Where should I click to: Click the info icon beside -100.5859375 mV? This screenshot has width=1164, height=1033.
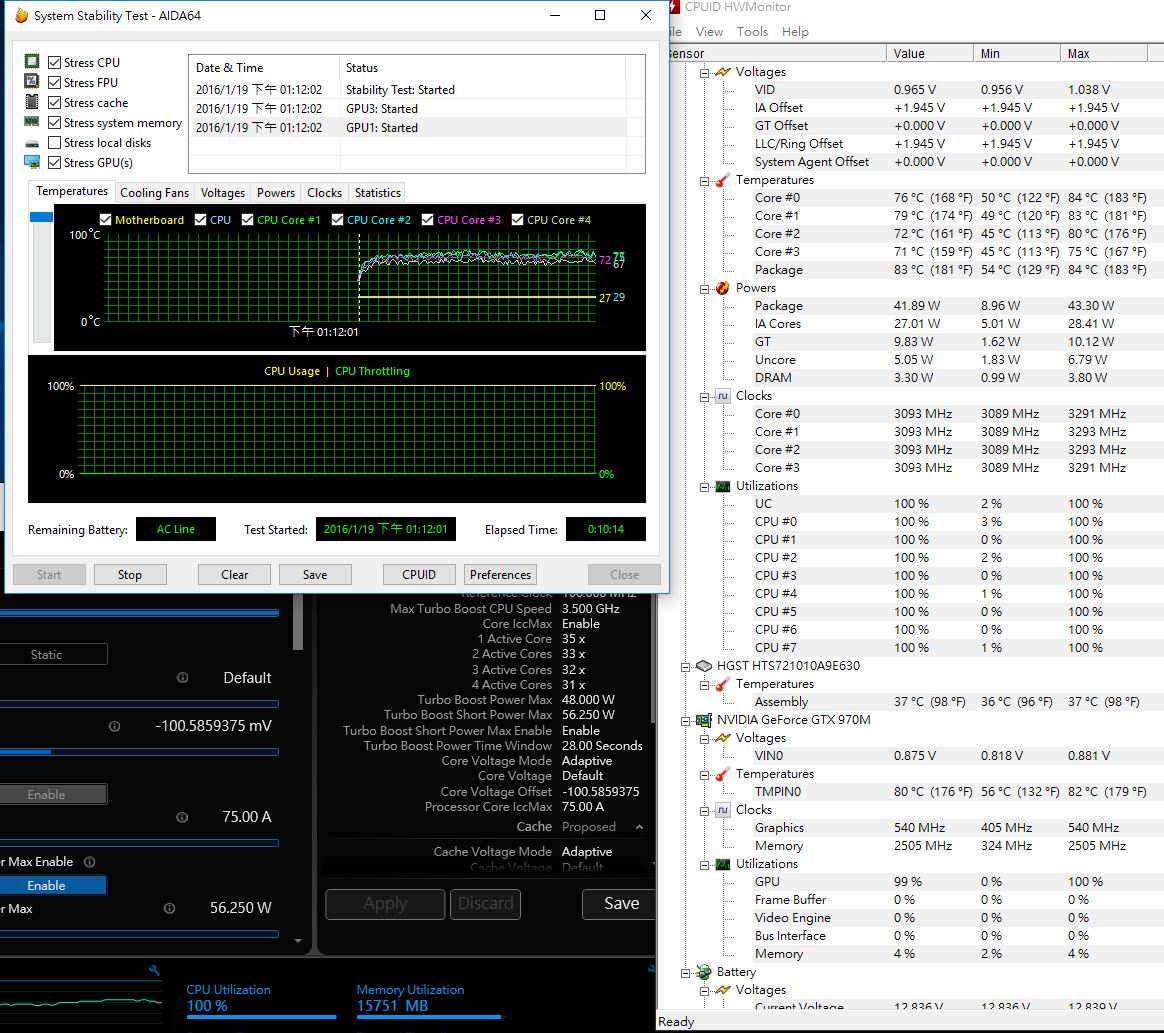[x=114, y=727]
